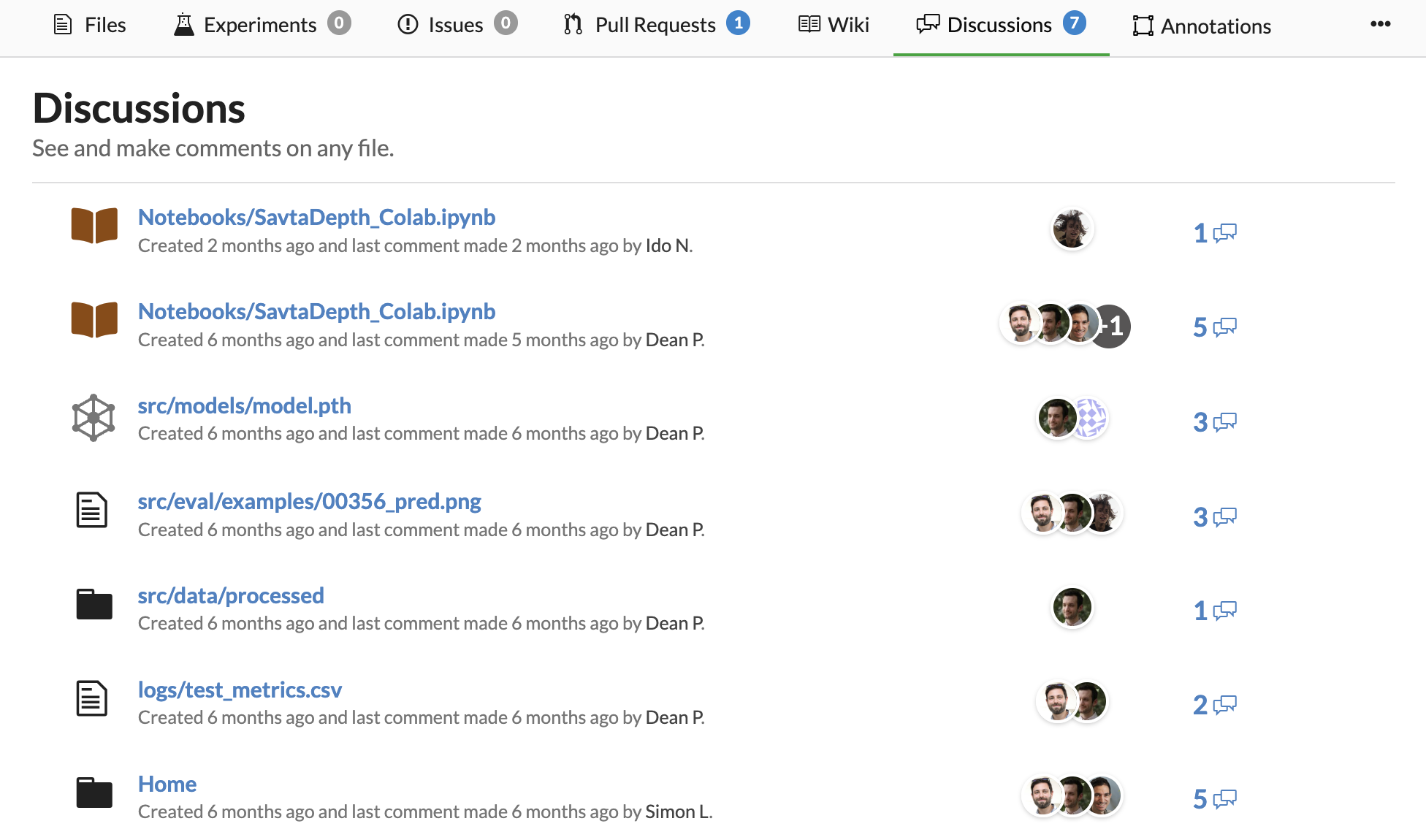Screen dimensions: 1426x840
Task: Open the Discussions tab
Action: (x=999, y=24)
